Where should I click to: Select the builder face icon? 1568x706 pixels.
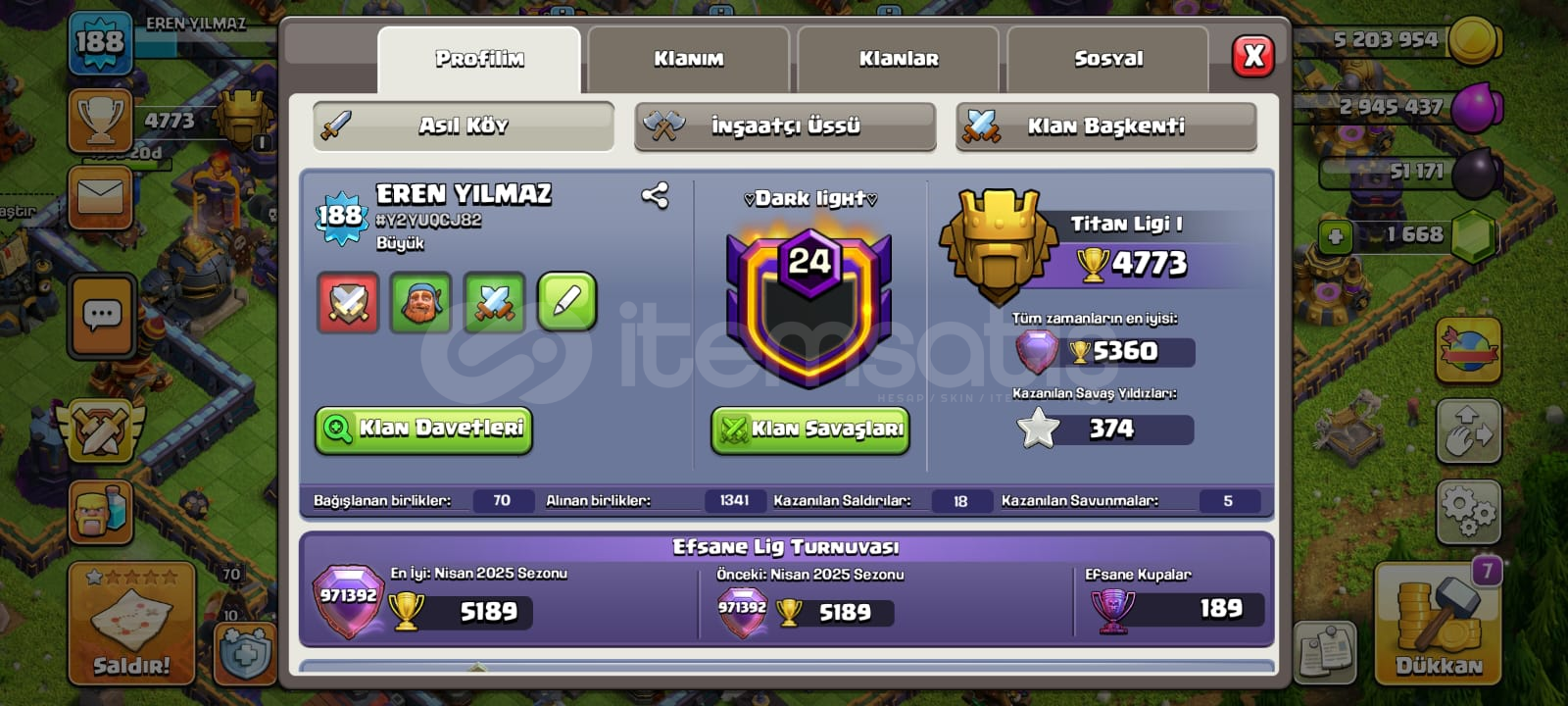[420, 302]
